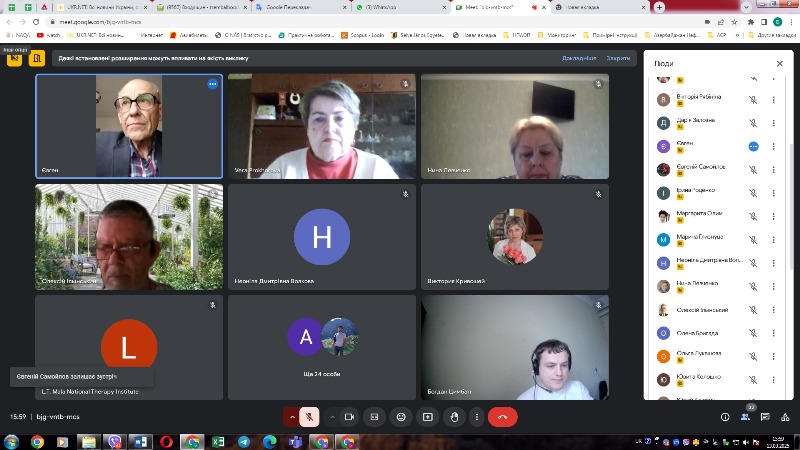Click the first yellow extension icon near the notice bar

14,59
